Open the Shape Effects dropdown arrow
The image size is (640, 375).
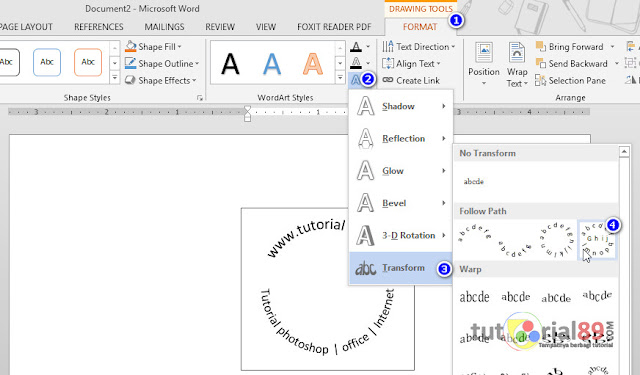(194, 80)
